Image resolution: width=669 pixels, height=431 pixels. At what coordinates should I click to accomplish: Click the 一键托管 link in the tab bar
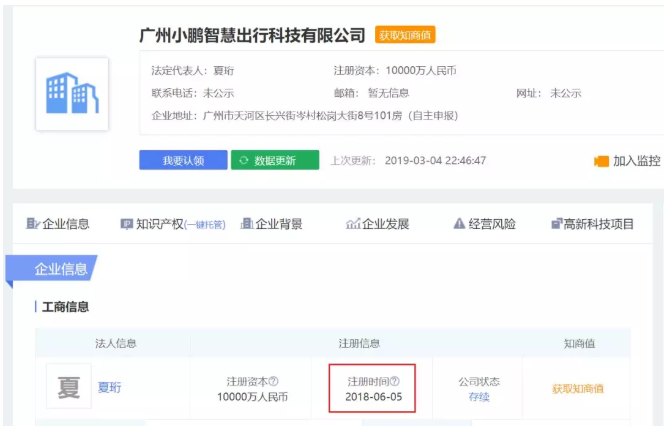[x=205, y=225]
